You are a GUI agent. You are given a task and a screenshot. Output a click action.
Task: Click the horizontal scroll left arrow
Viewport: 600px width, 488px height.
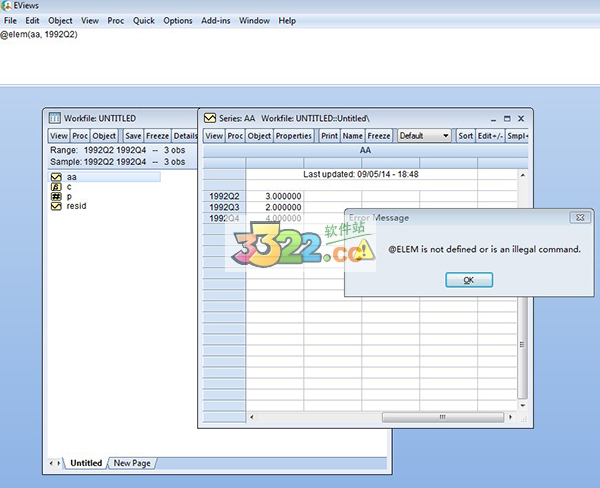click(251, 417)
